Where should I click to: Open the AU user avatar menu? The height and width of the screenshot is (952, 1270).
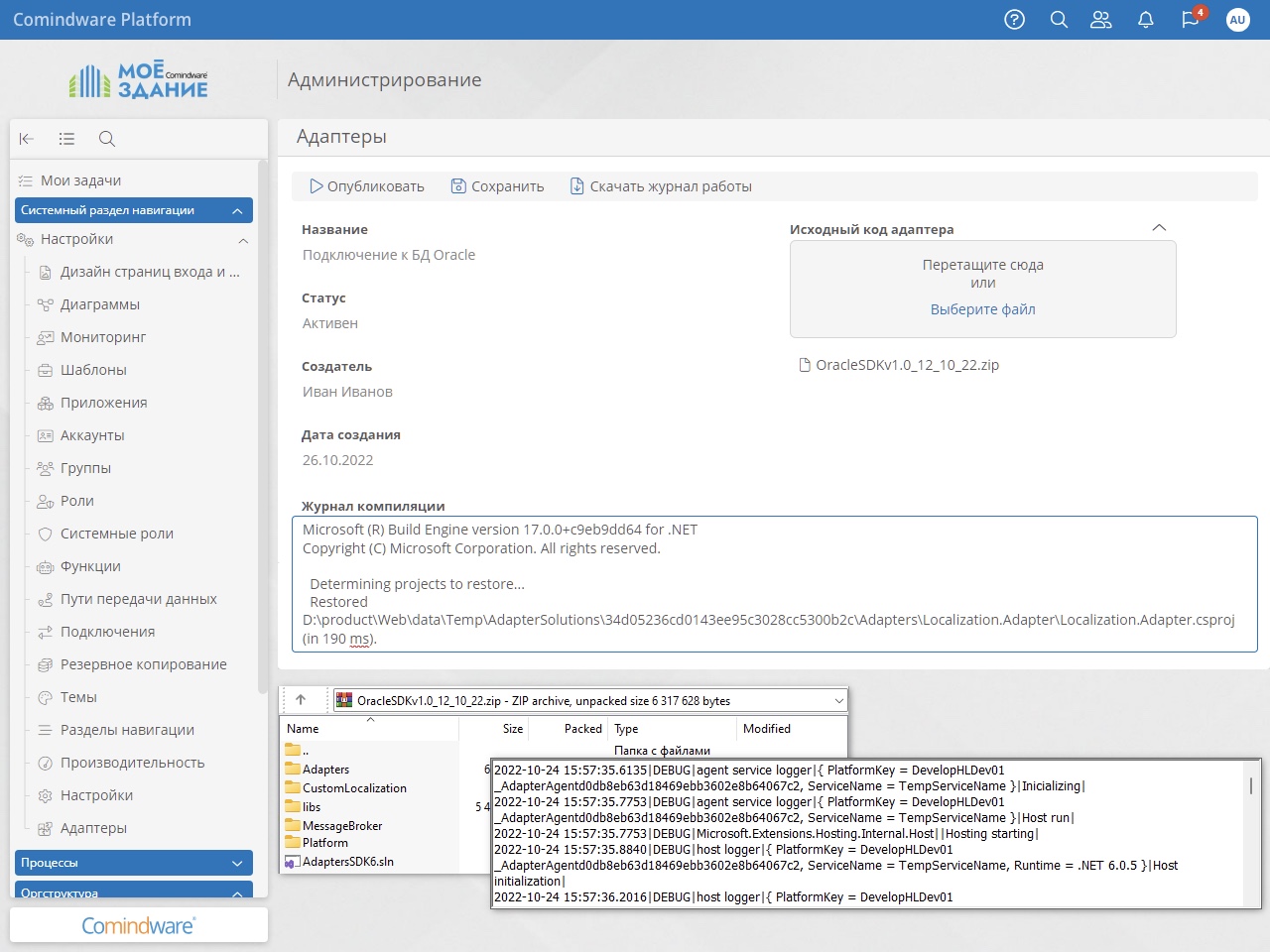pos(1237,20)
